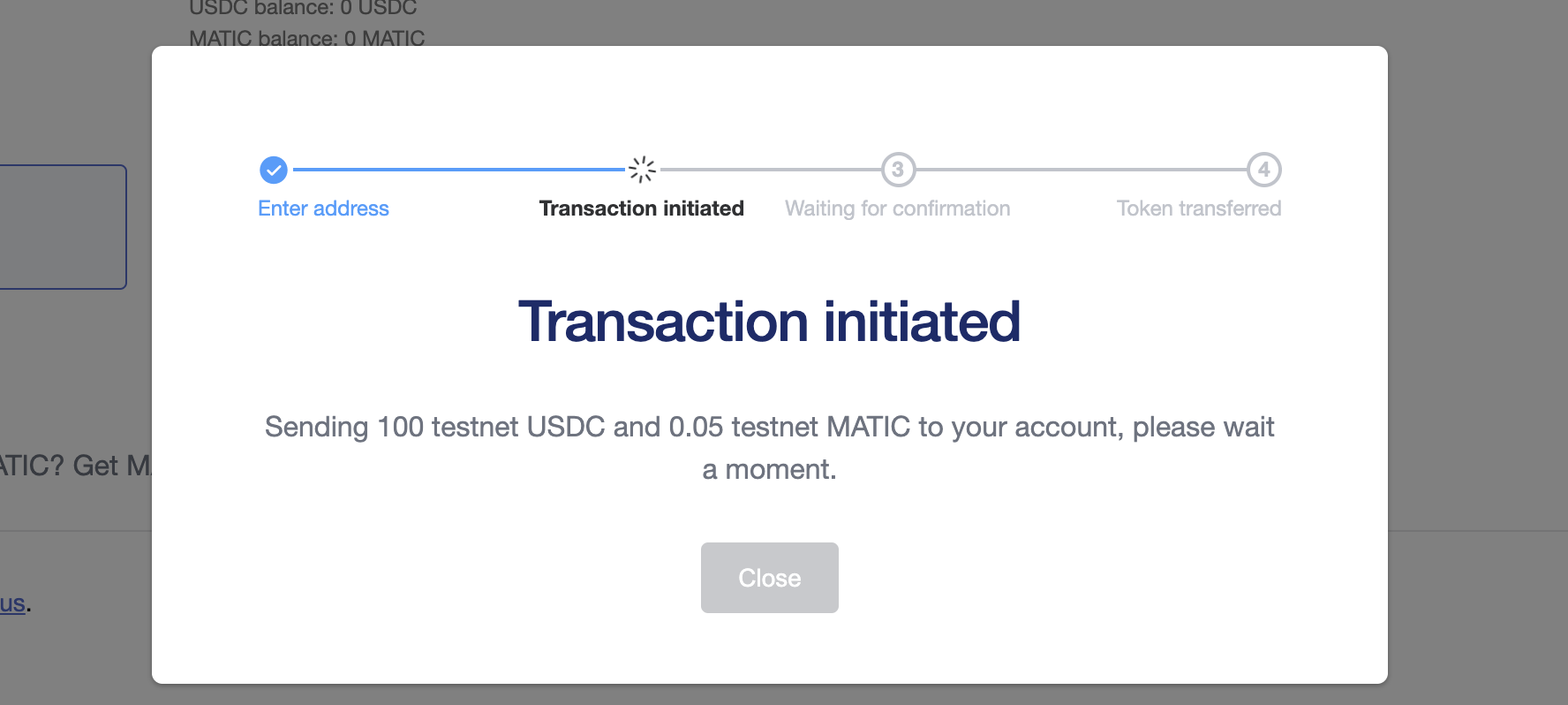This screenshot has width=1568, height=705.
Task: Click the step 3 circle icon
Action: (898, 170)
